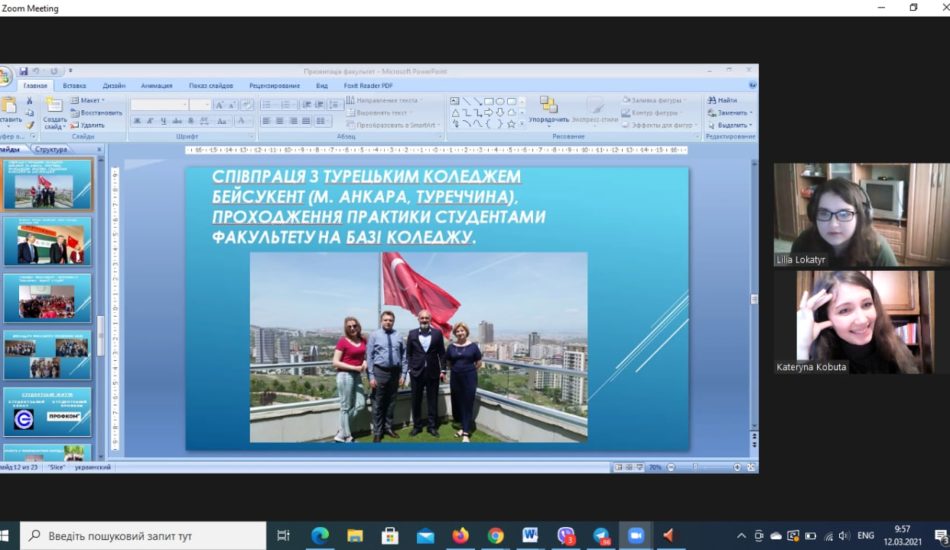Click the Найти find button
Image resolution: width=950 pixels, height=550 pixels.
point(722,100)
